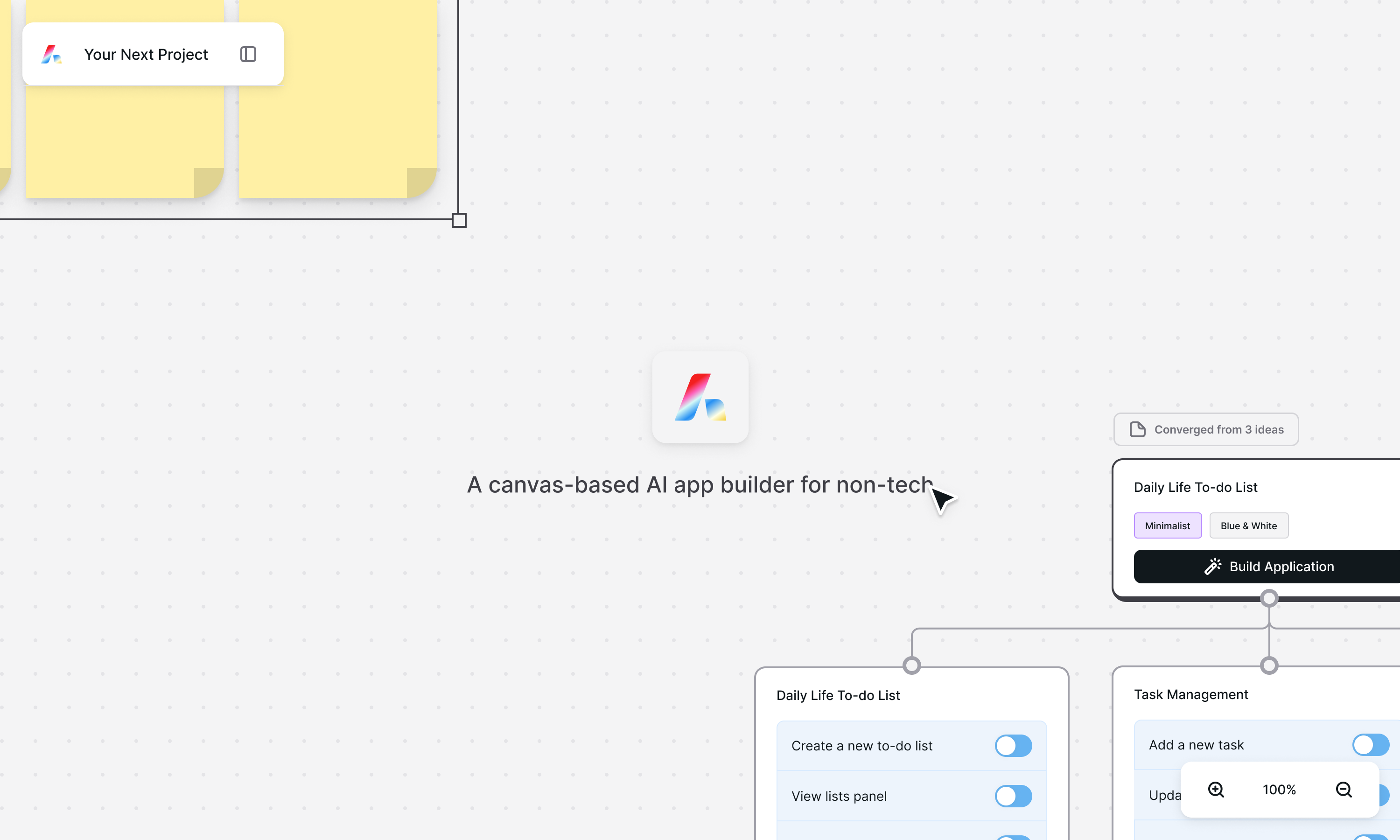Click the 100% zoom level value
The width and height of the screenshot is (1400, 840).
point(1280,790)
